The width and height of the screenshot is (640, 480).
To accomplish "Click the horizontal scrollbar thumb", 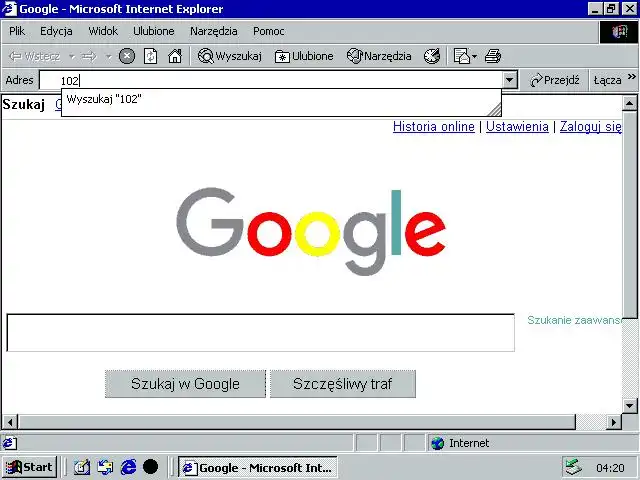I will [x=297, y=422].
